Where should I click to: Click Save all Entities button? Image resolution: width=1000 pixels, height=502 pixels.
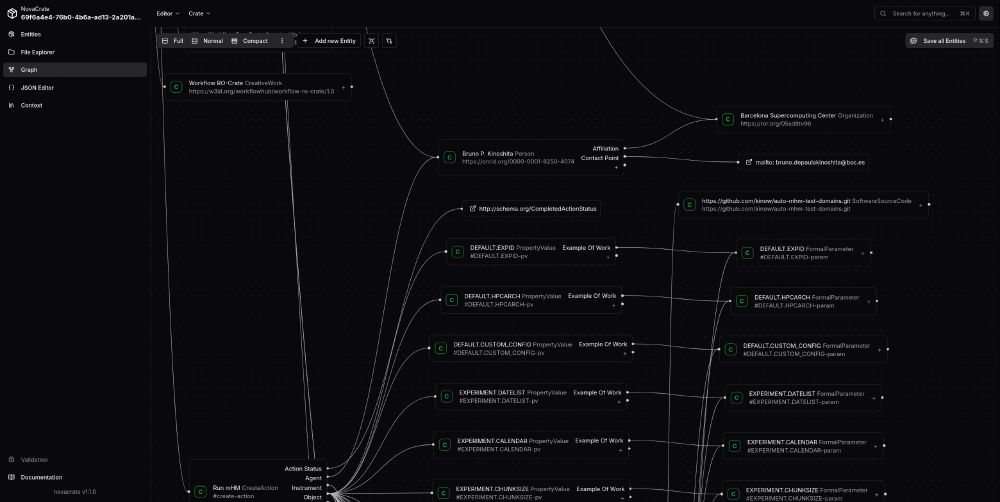[949, 41]
